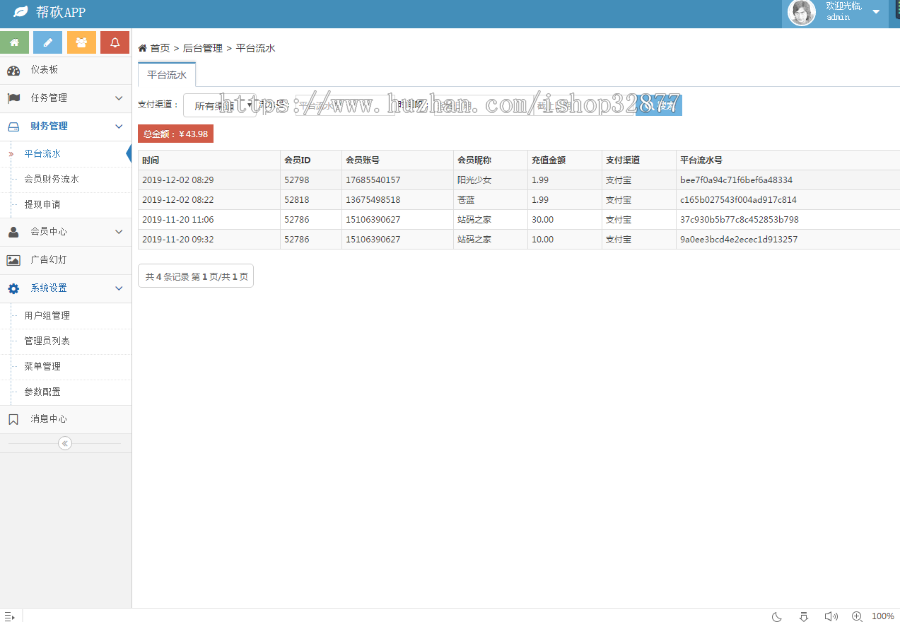This screenshot has width=900, height=622.
Task: Click the dashboard gauge icon beside 仪表板
Action: pyautogui.click(x=13, y=70)
